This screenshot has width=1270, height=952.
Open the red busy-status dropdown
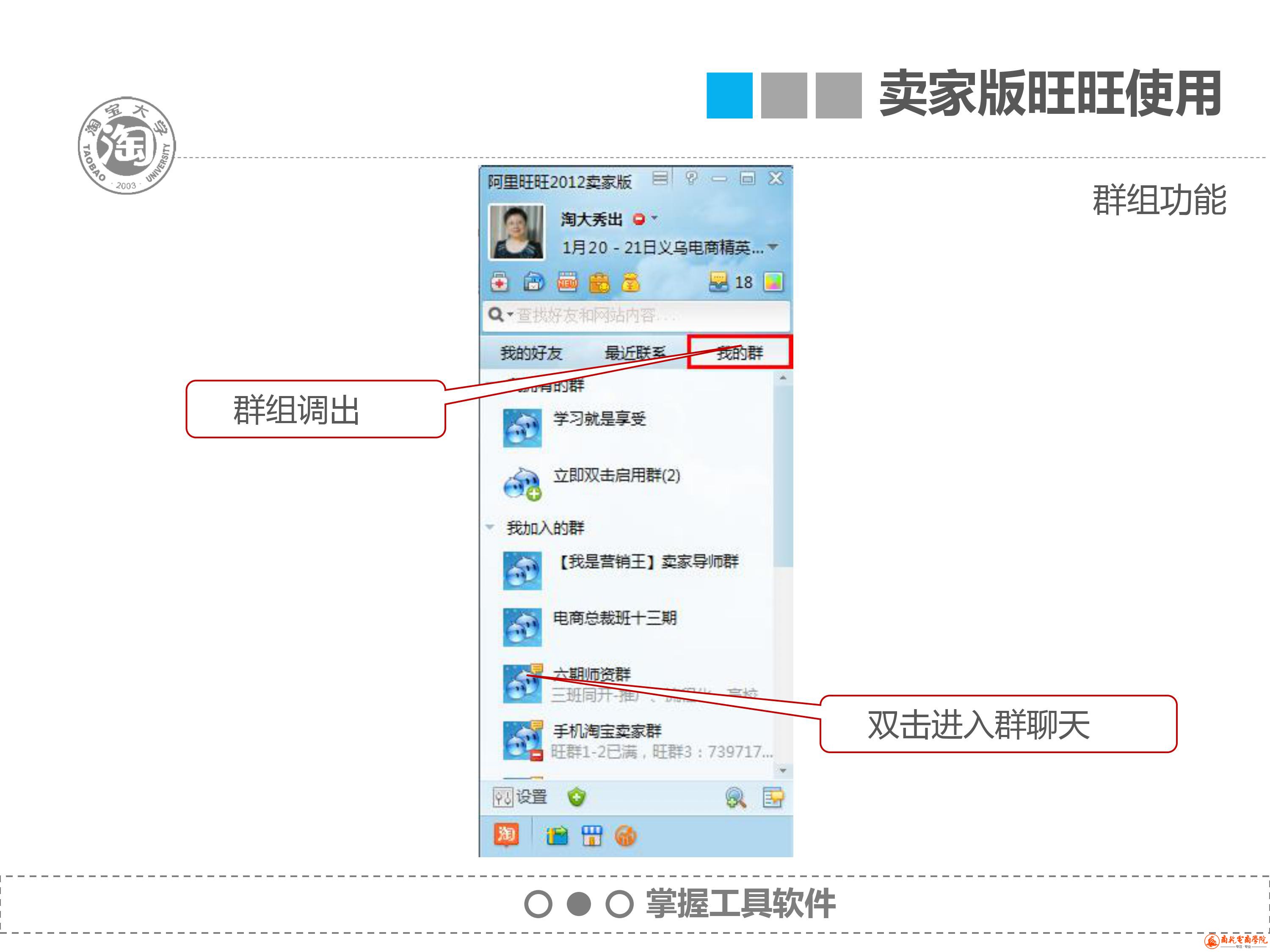645,219
